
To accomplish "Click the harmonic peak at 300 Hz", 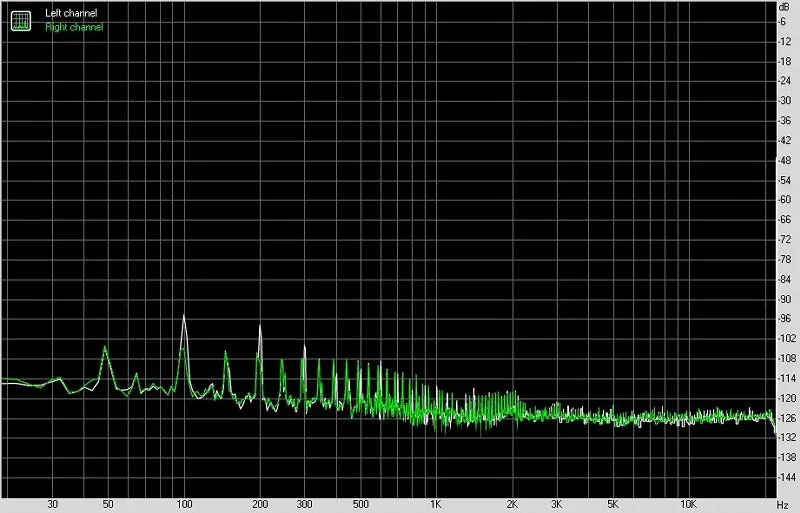I will tap(305, 349).
